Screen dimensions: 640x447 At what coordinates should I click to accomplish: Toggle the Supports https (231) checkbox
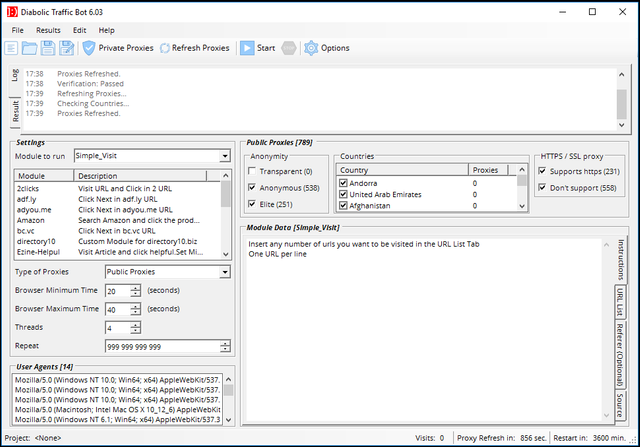tap(542, 171)
